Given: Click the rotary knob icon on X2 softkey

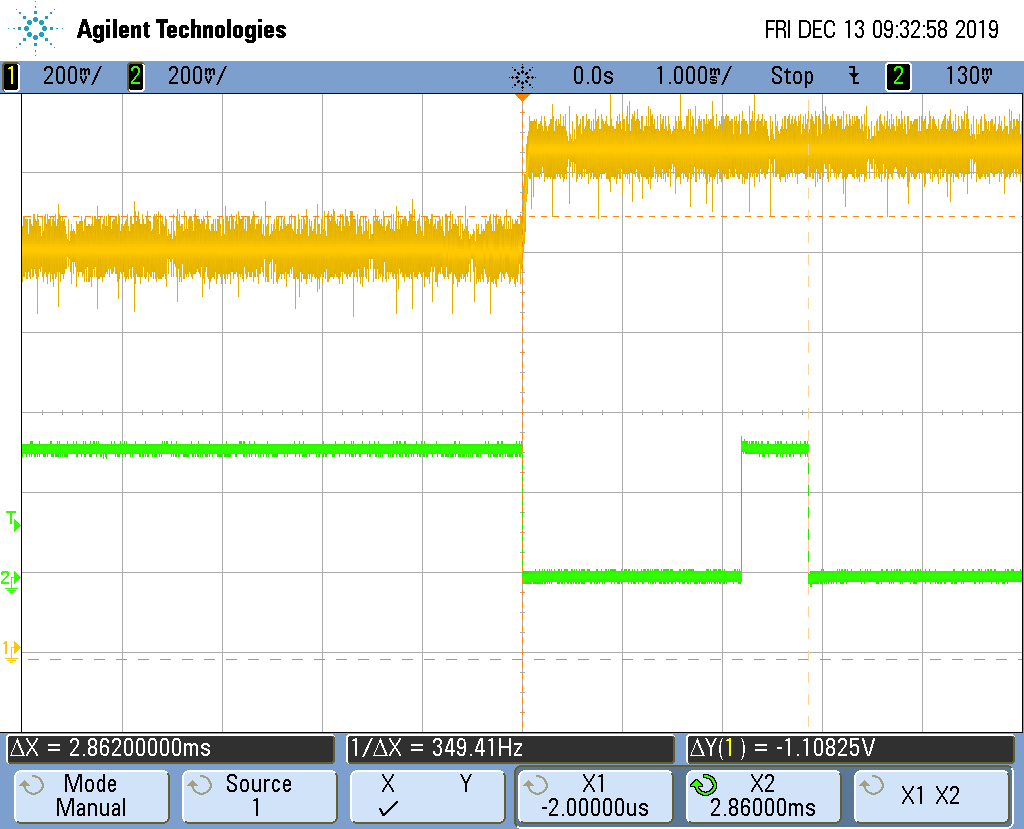Looking at the screenshot, I should point(703,785).
